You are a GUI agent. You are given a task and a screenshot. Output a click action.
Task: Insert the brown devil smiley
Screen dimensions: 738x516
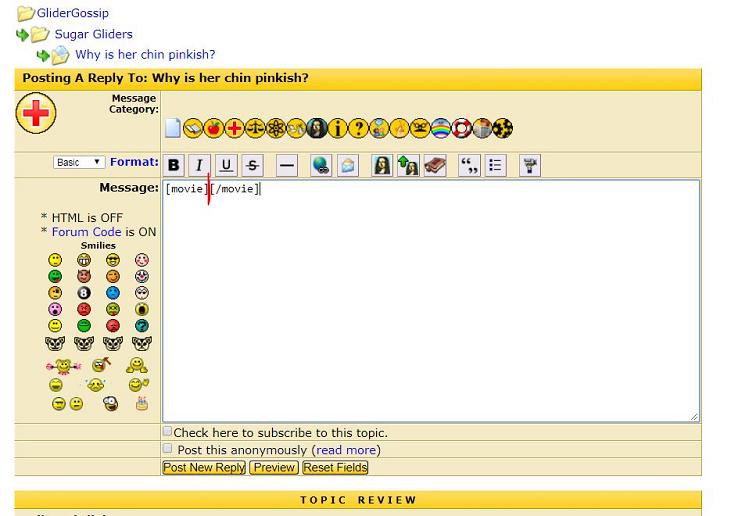[x=84, y=276]
